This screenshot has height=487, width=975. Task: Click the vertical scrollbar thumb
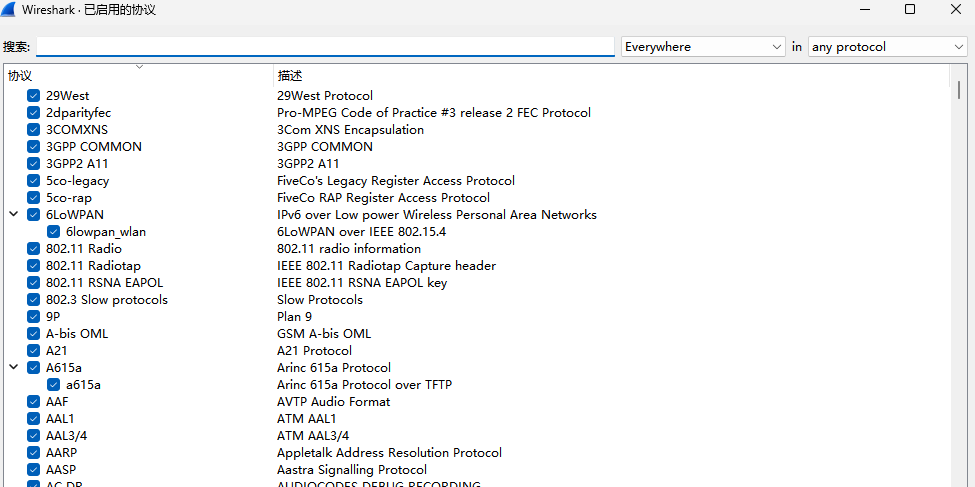tap(959, 90)
